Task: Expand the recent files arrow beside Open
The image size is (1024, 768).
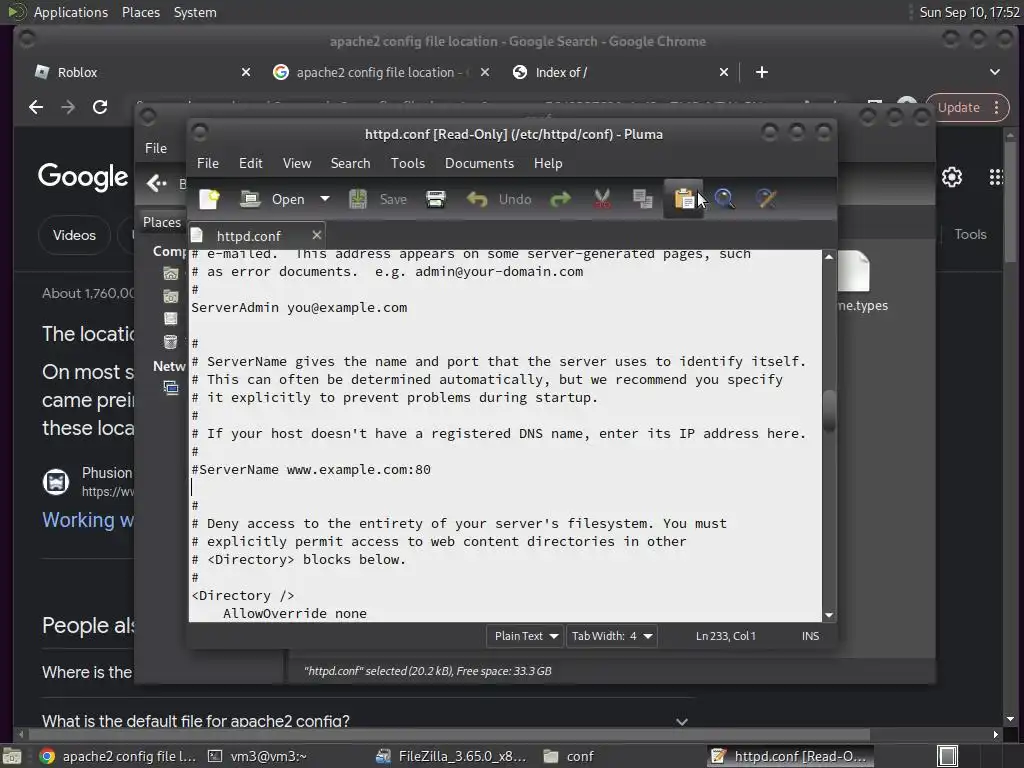Action: (325, 199)
